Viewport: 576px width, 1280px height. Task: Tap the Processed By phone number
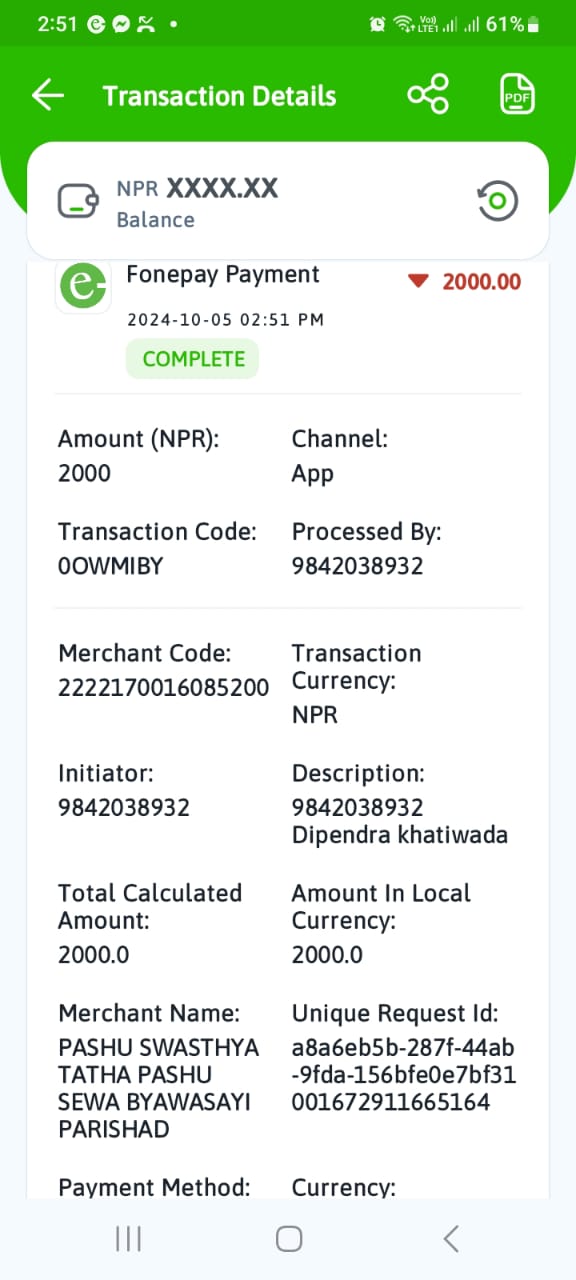[x=357, y=566]
